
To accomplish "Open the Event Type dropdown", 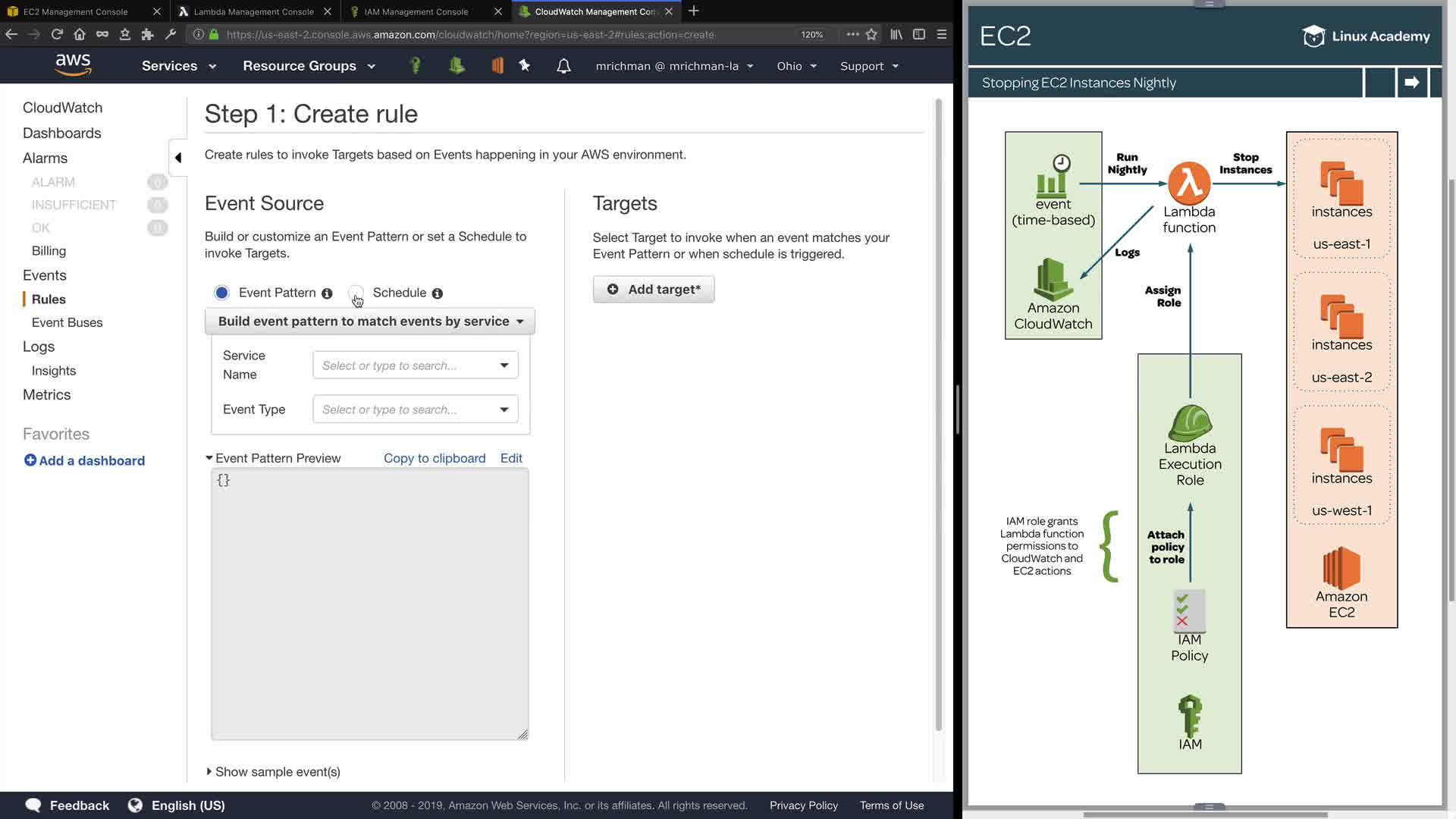I will [x=416, y=409].
